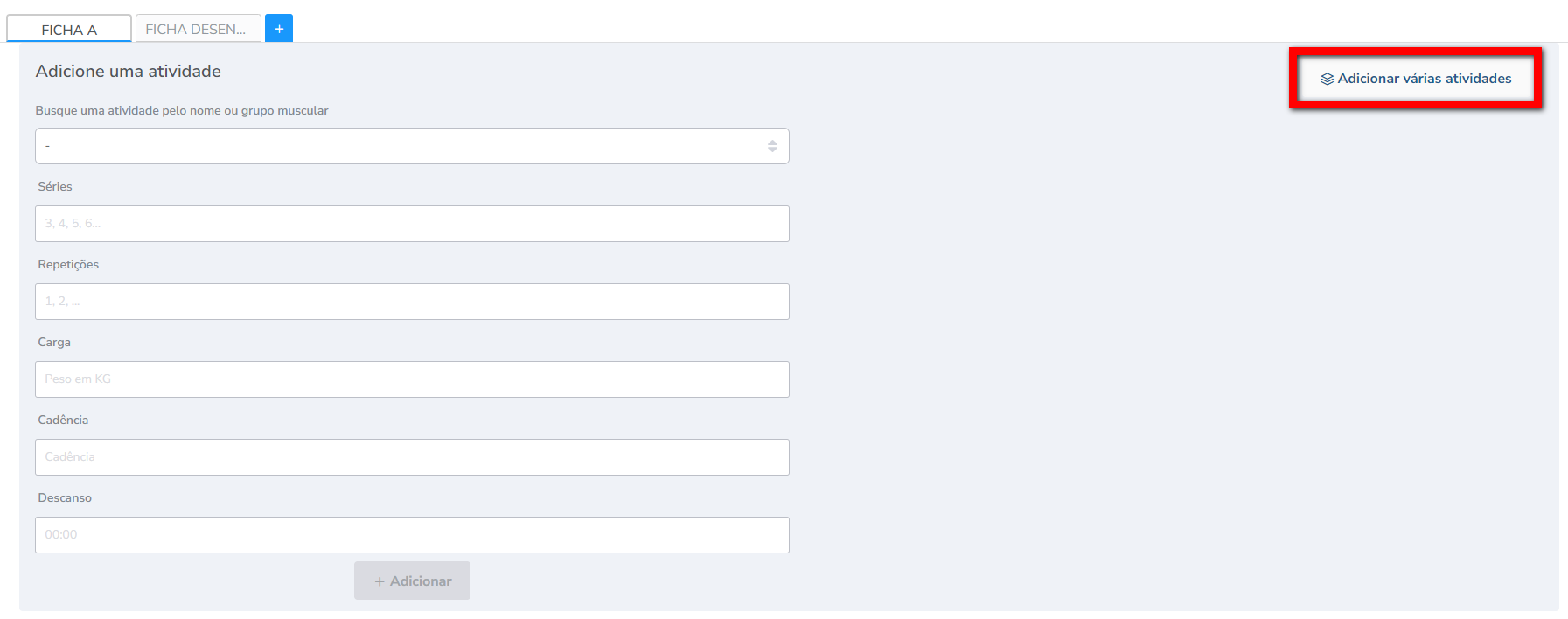This screenshot has width=1568, height=619.
Task: Click the Descanso label
Action: 65,497
